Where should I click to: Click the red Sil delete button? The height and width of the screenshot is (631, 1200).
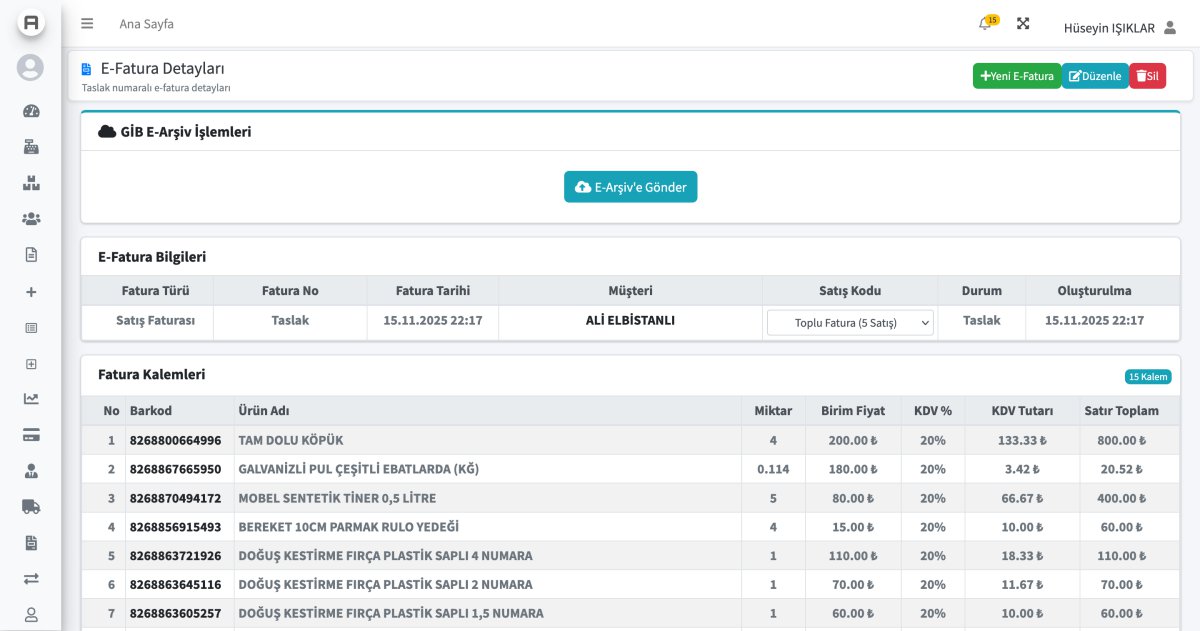tap(1147, 76)
